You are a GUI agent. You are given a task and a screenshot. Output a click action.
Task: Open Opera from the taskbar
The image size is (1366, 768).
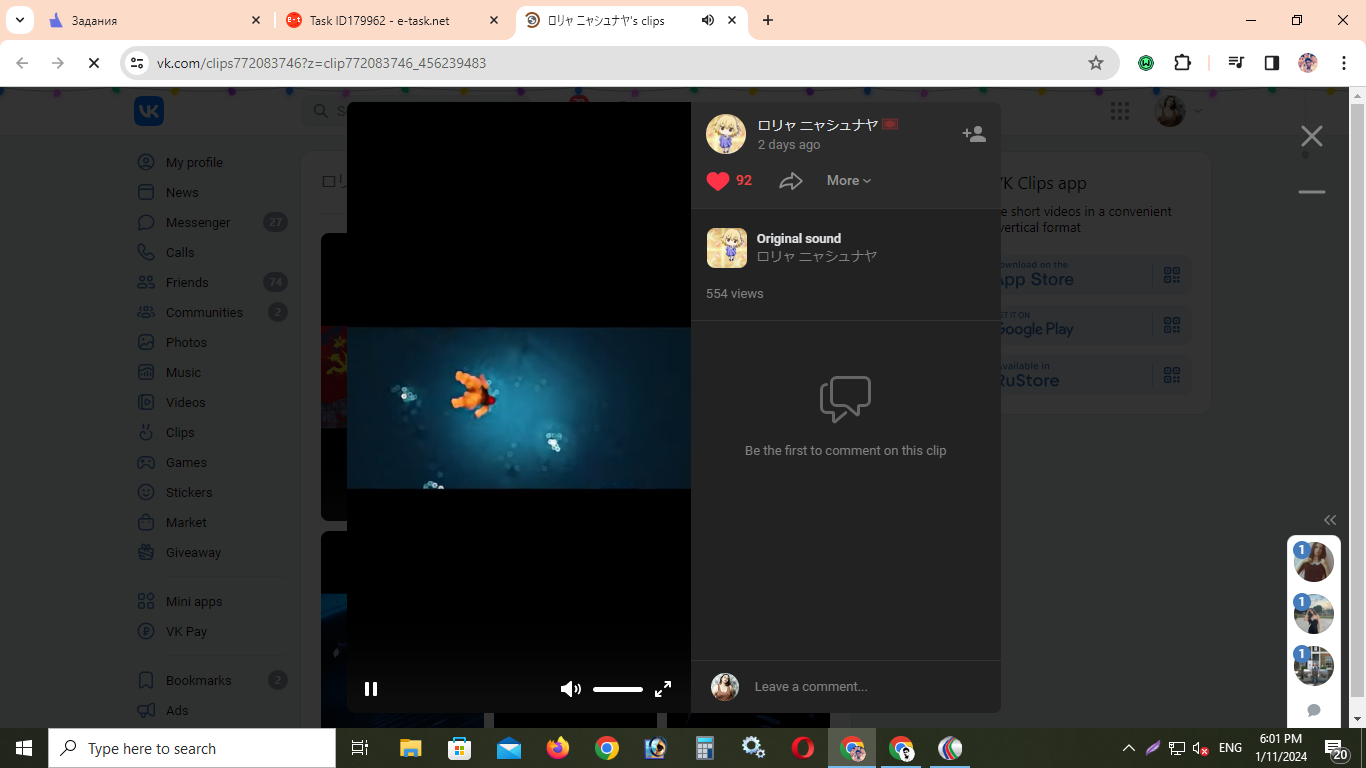(803, 748)
